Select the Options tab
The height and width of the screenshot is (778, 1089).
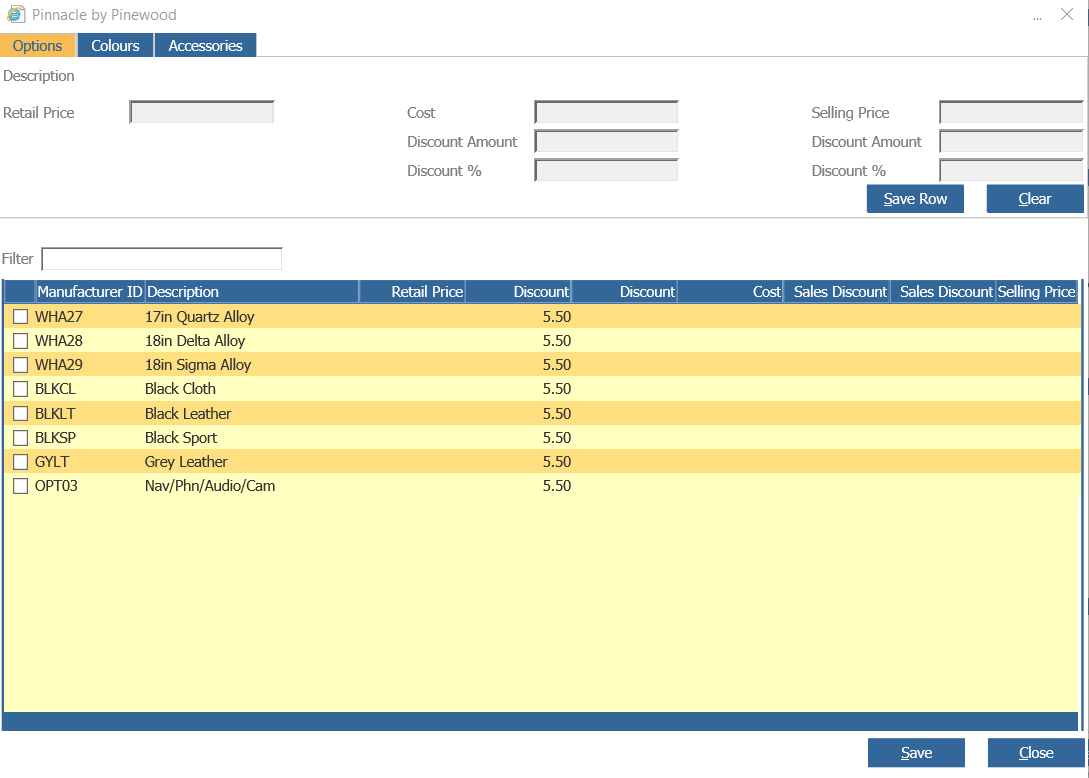coord(38,45)
